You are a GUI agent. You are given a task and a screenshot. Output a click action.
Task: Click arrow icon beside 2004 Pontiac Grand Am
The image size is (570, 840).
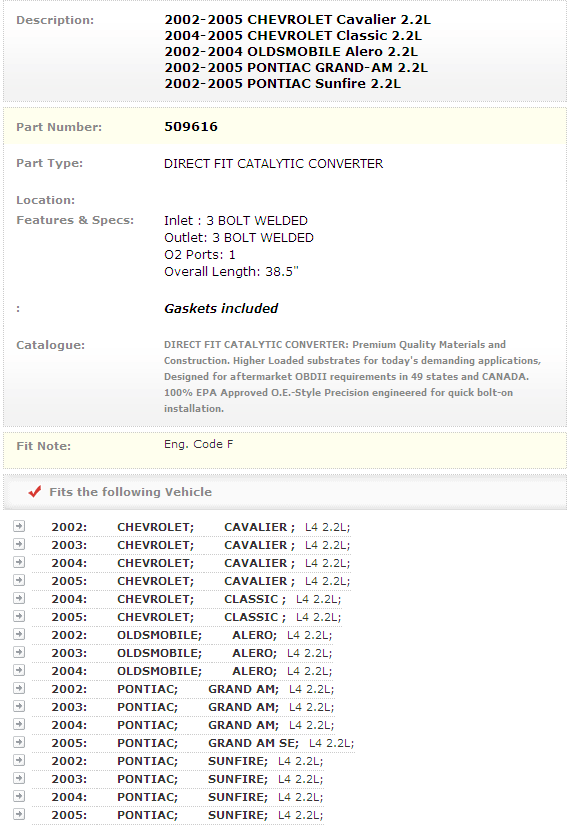pyautogui.click(x=19, y=724)
